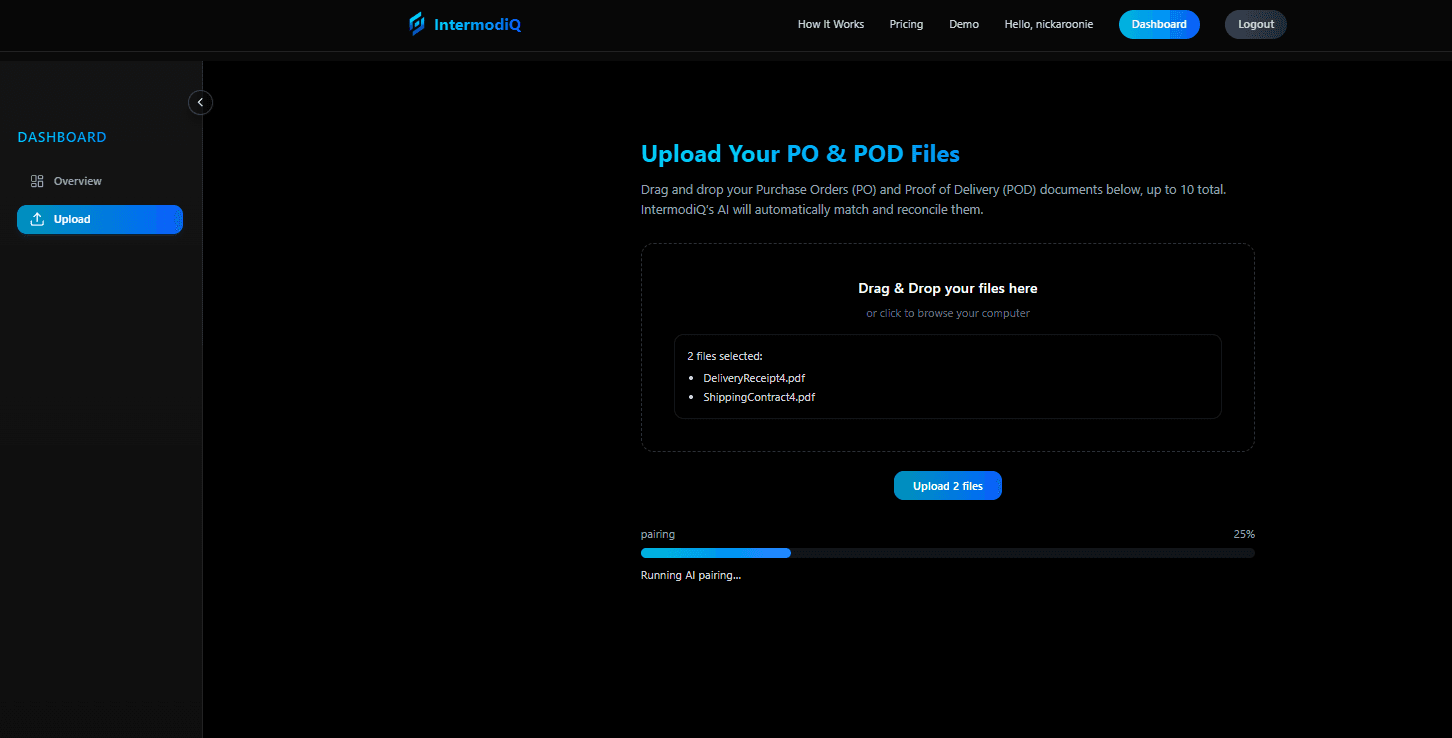
Task: Select DeliveryReceipt4.pdf in the file list
Action: point(754,377)
